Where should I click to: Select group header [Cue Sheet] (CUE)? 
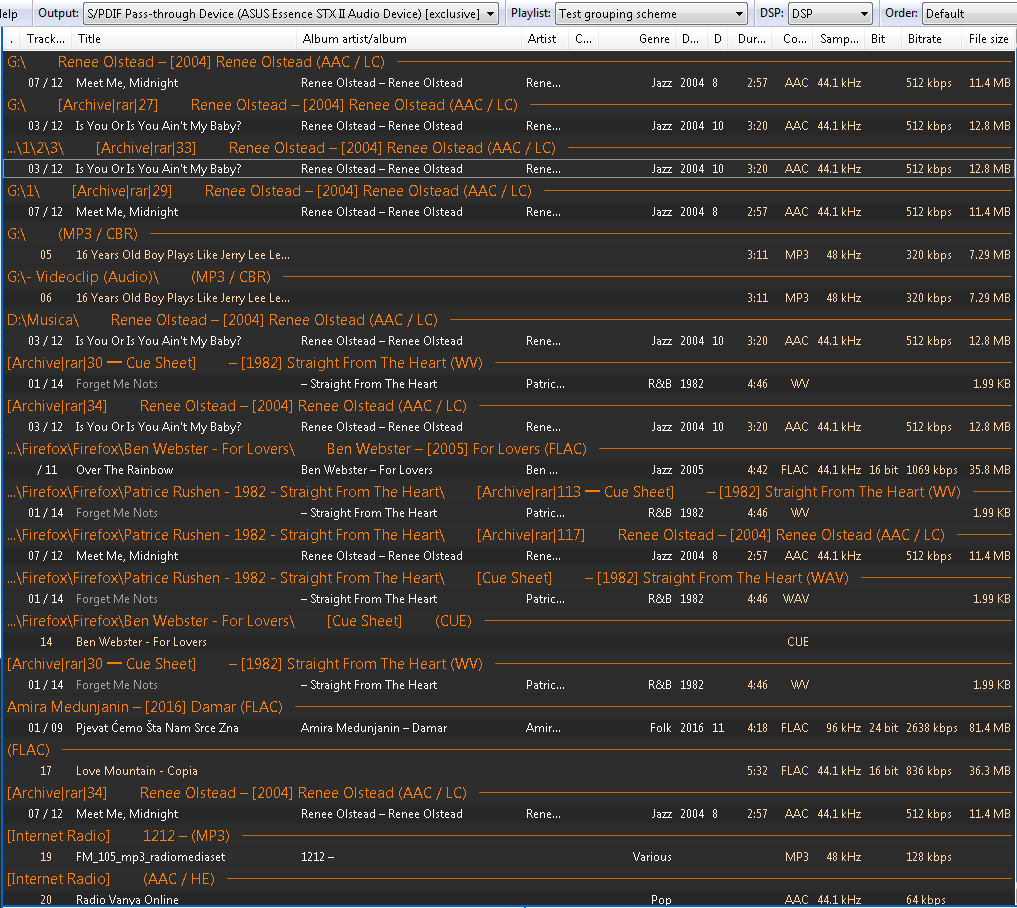coord(508,621)
